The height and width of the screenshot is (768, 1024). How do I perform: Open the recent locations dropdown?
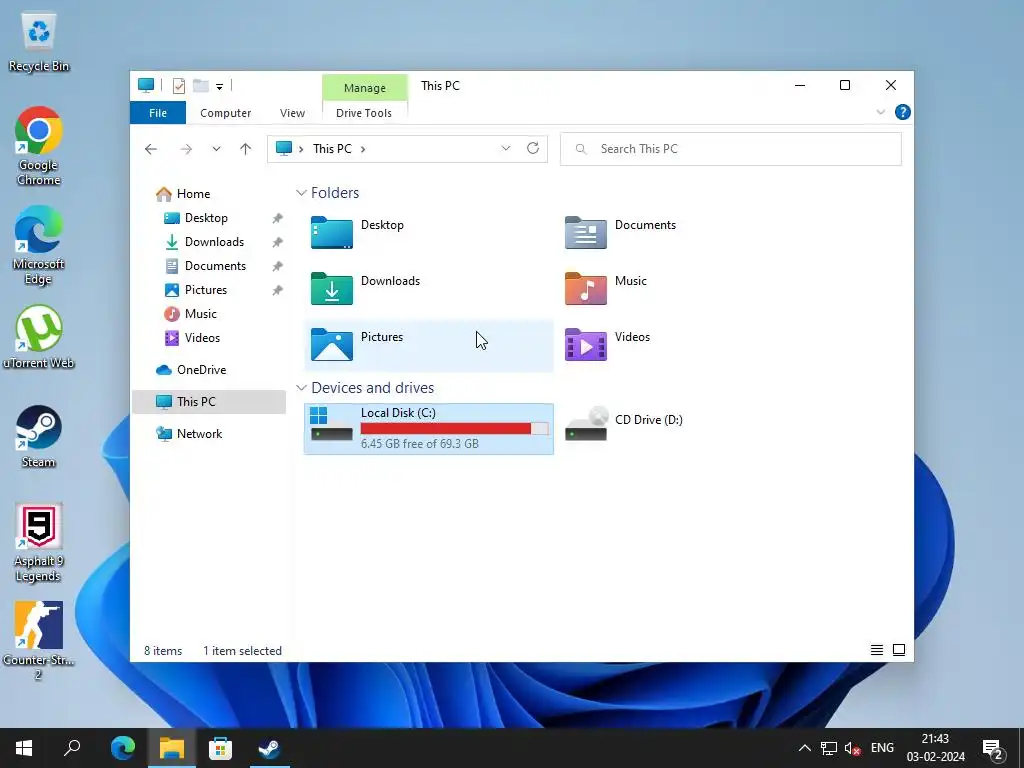(x=216, y=149)
